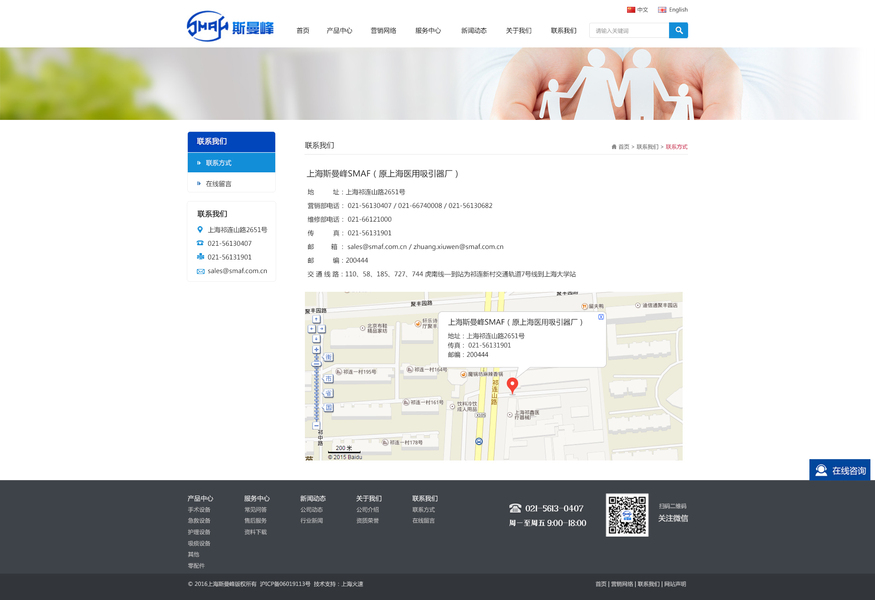Screen dimensions: 875x600
Task: Click footer link 常见问答
Action: coord(255,510)
